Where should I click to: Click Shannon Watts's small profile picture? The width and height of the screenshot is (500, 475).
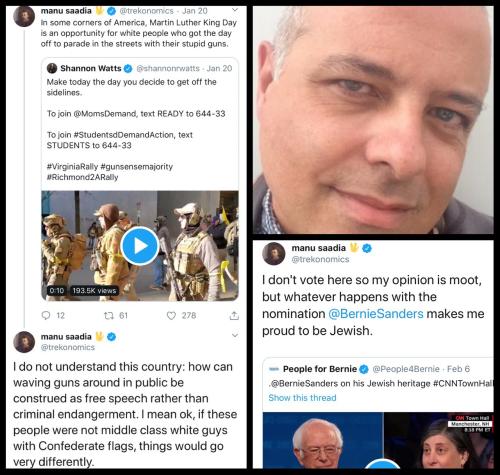coord(52,68)
